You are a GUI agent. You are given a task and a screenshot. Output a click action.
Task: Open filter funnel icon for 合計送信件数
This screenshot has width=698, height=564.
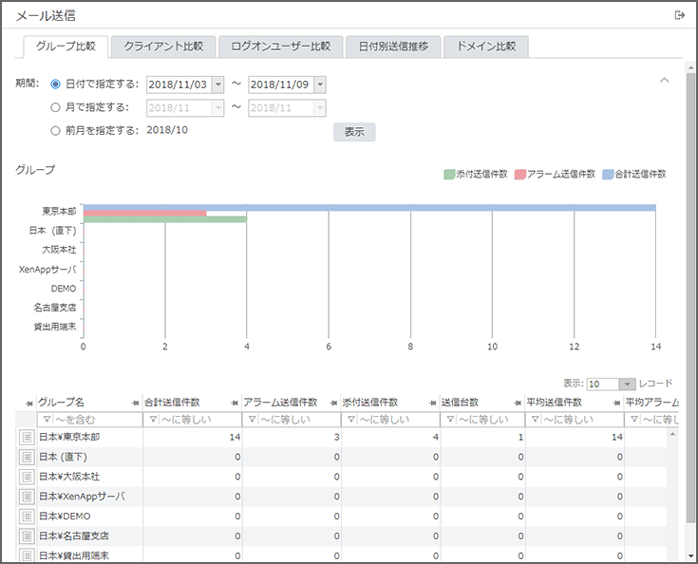[153, 419]
